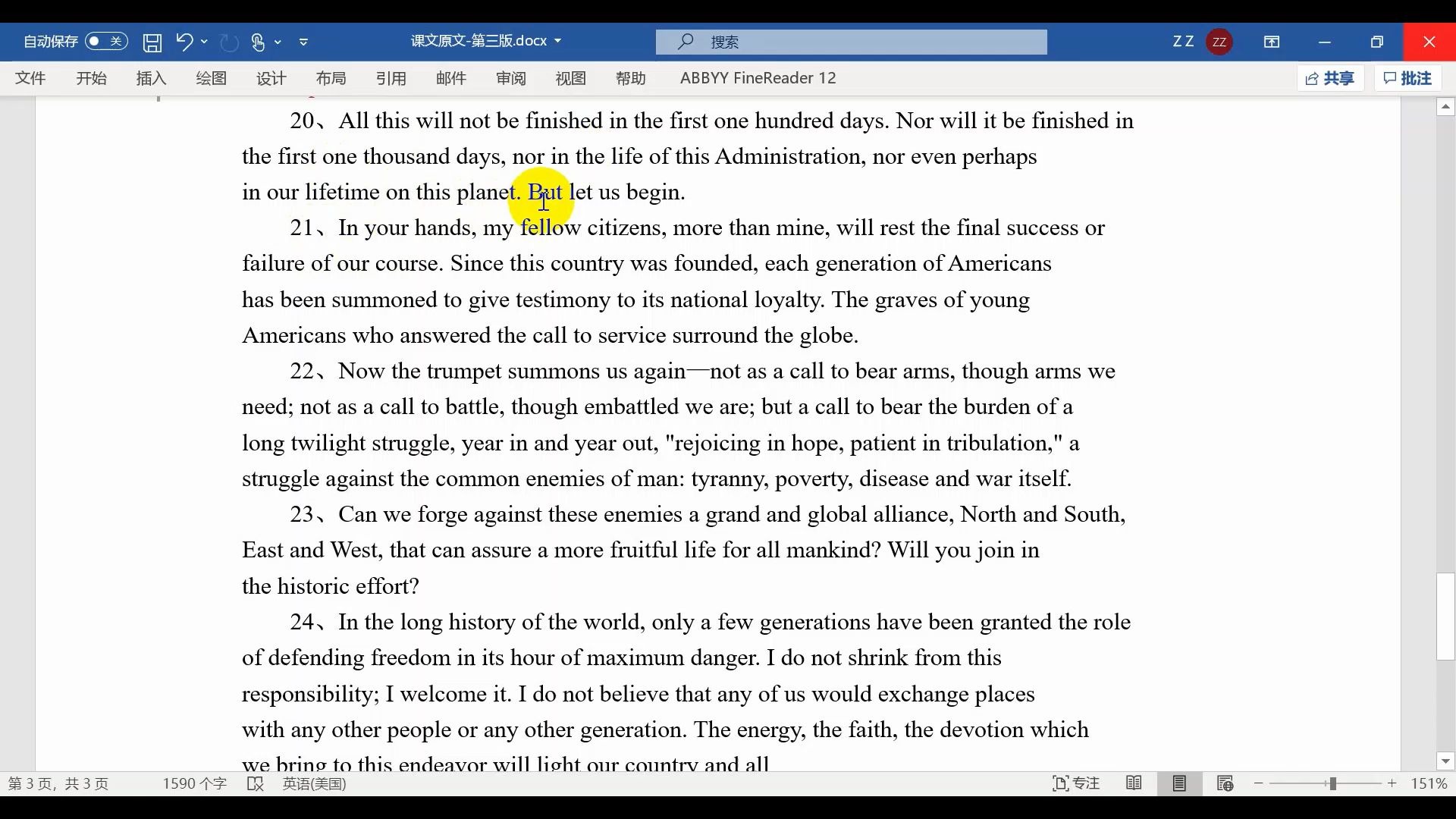Click the vertical scrollbar thumb
The image size is (1456, 819).
tap(1446, 617)
